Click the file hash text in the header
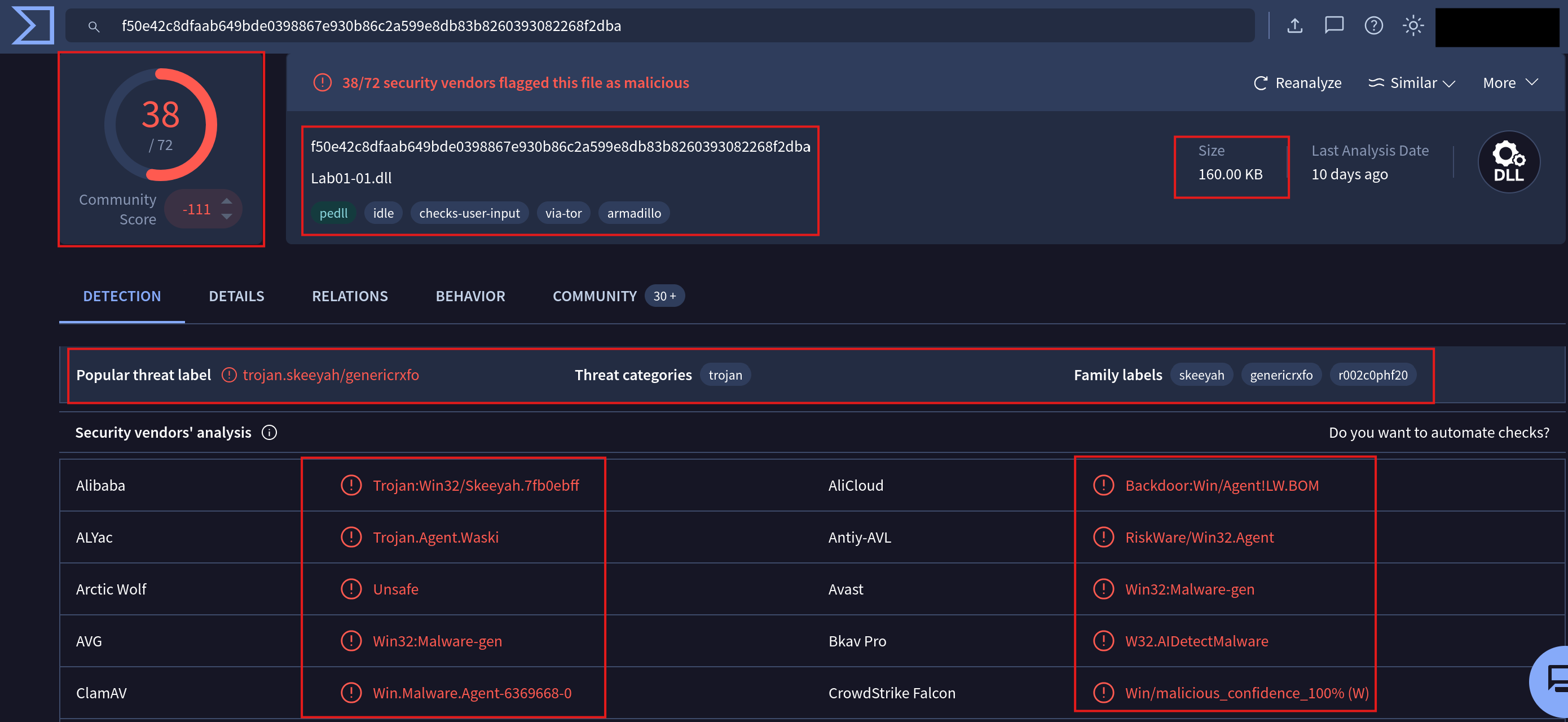 561,147
